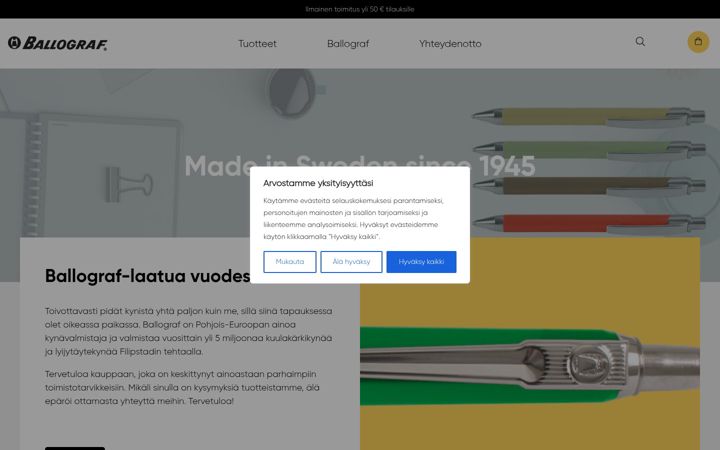Open the Ballograf menu item
720x450 pixels.
tap(348, 44)
